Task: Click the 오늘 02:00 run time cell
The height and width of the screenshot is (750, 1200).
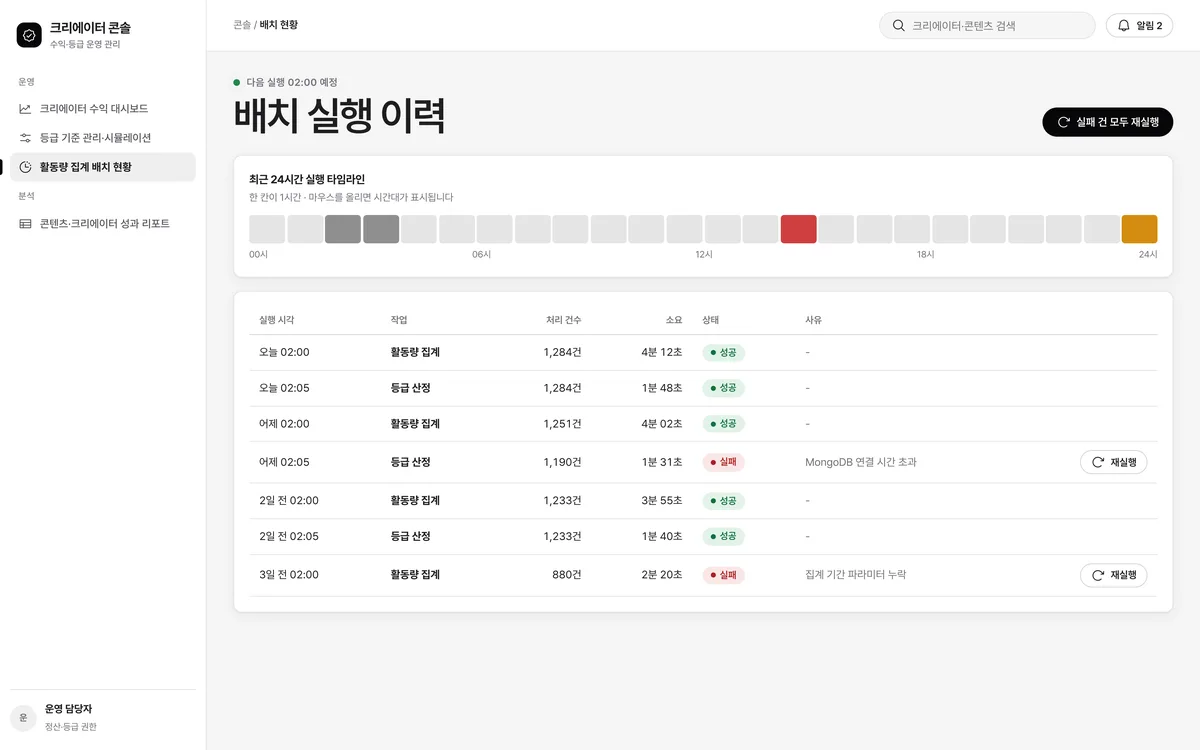Action: click(284, 352)
